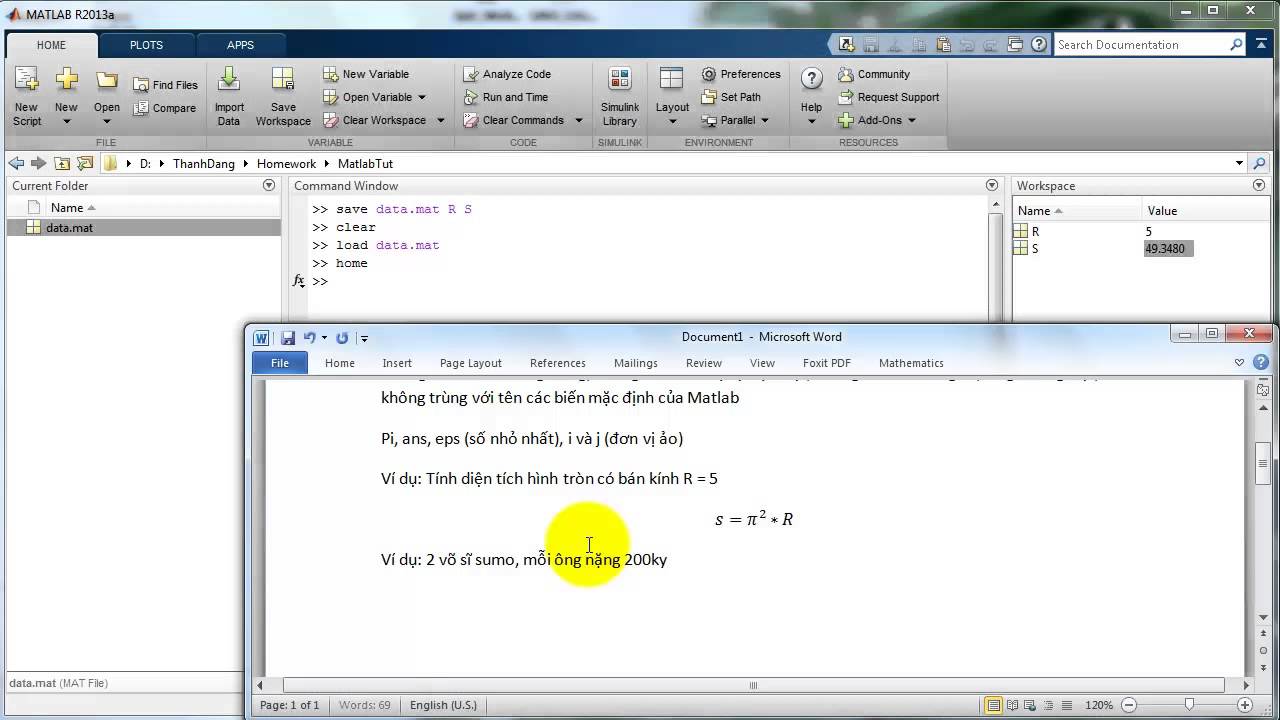The image size is (1280, 720).
Task: Go forward in MATLAB folder history
Action: [x=39, y=163]
